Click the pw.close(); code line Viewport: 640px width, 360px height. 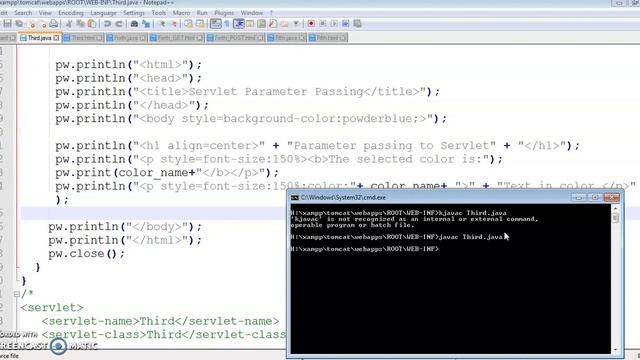[x=87, y=253]
